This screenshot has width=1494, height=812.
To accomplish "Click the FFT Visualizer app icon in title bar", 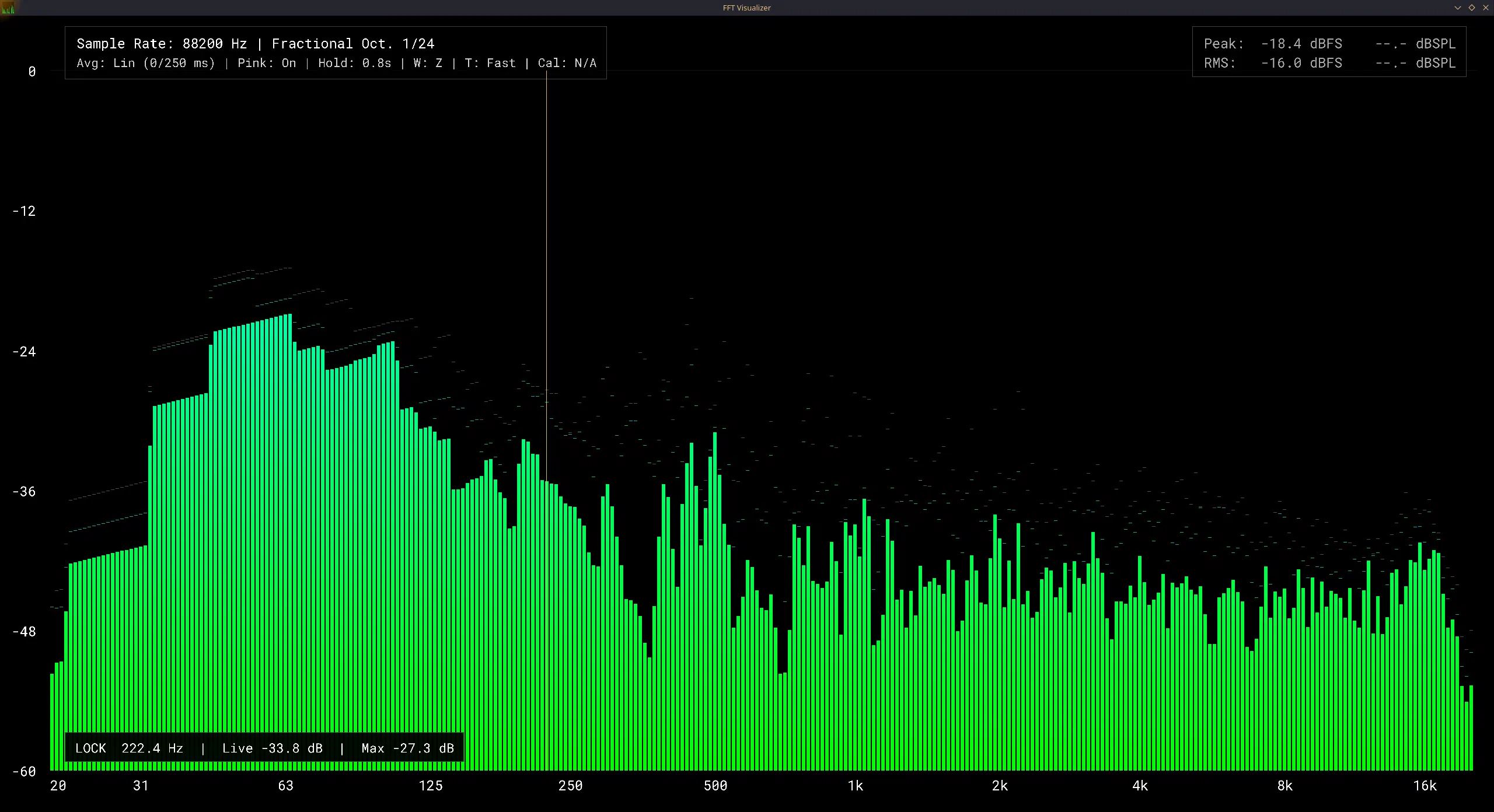I will tap(8, 8).
